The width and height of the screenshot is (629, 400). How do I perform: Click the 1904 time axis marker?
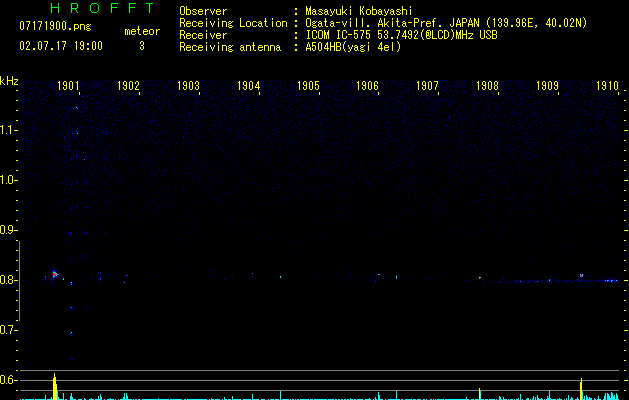(x=248, y=85)
